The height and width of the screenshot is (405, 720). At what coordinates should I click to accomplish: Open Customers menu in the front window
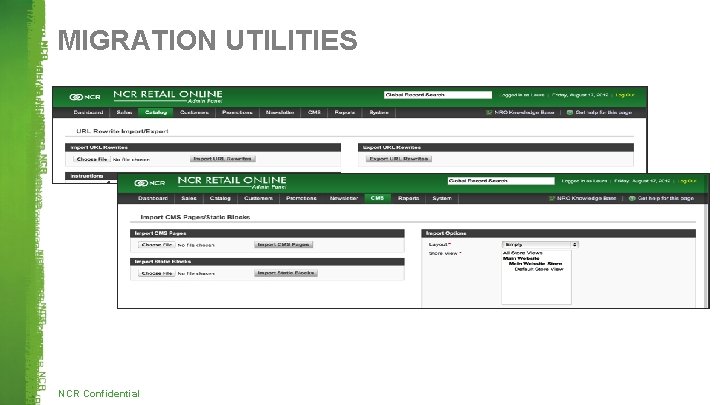(259, 198)
